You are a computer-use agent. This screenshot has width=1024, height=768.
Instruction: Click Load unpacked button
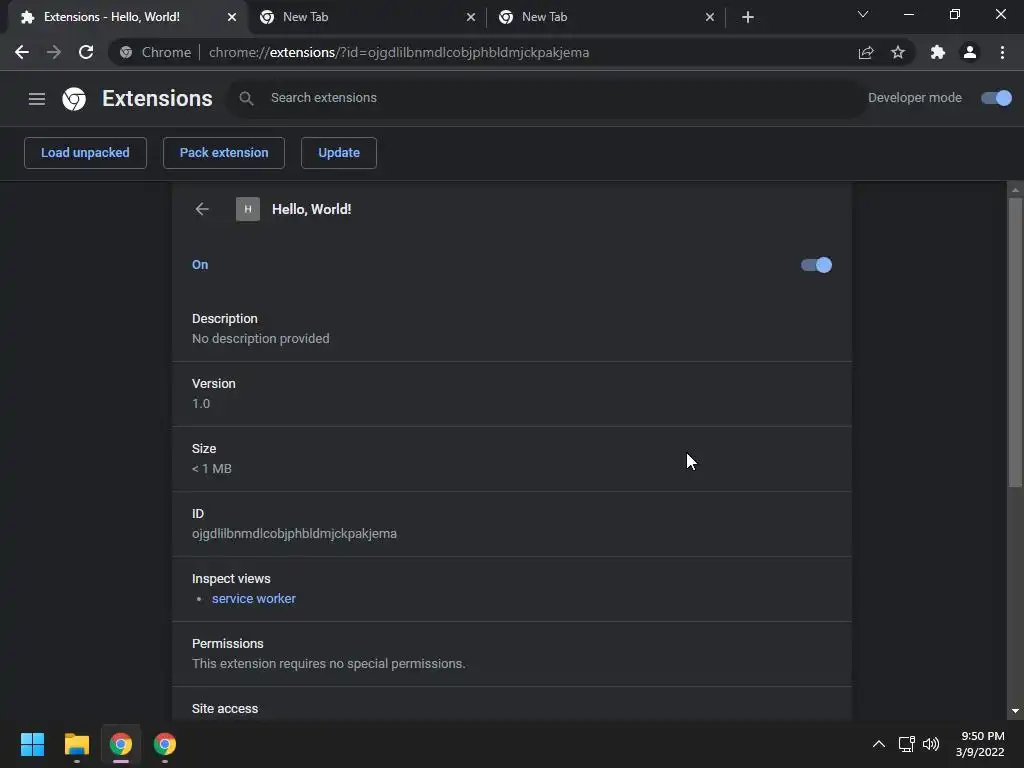[x=85, y=153]
